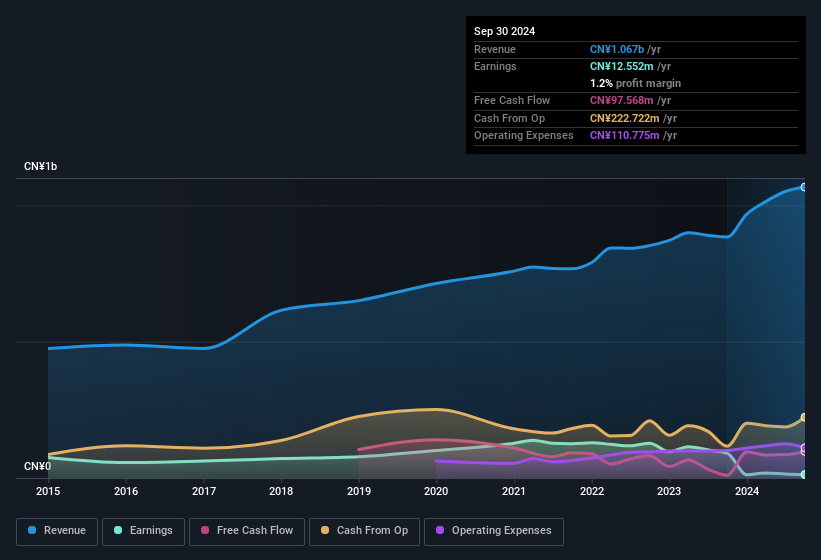Click the 2020 year tick label

coord(436,491)
